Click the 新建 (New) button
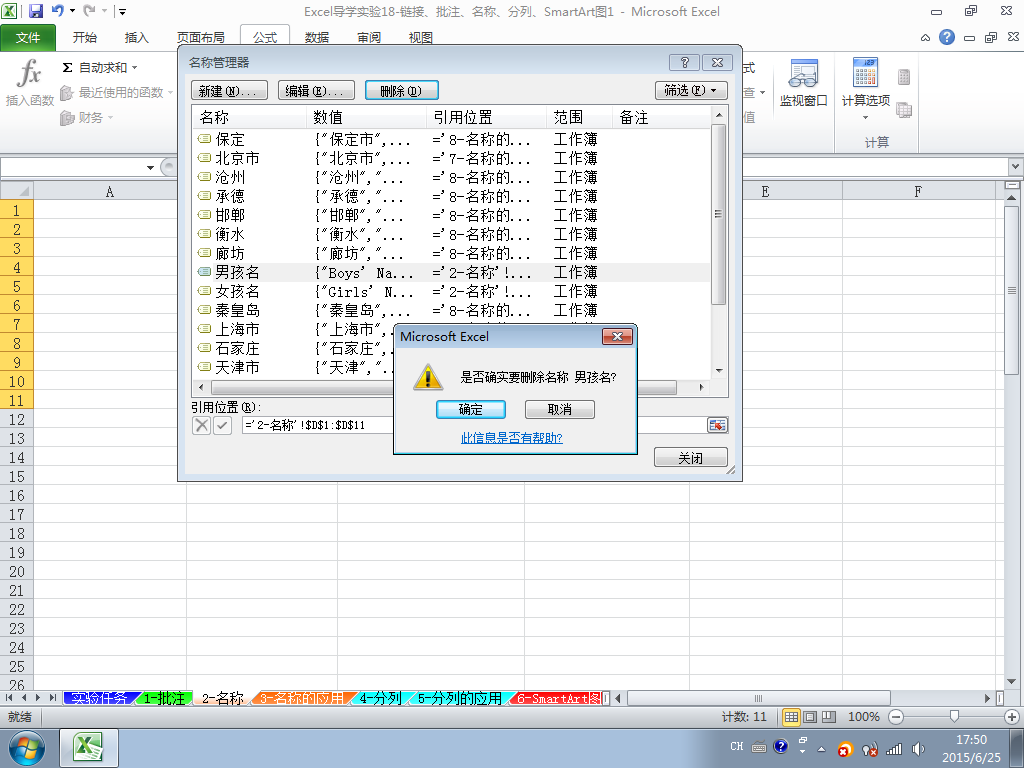The height and width of the screenshot is (768, 1024). coord(229,90)
